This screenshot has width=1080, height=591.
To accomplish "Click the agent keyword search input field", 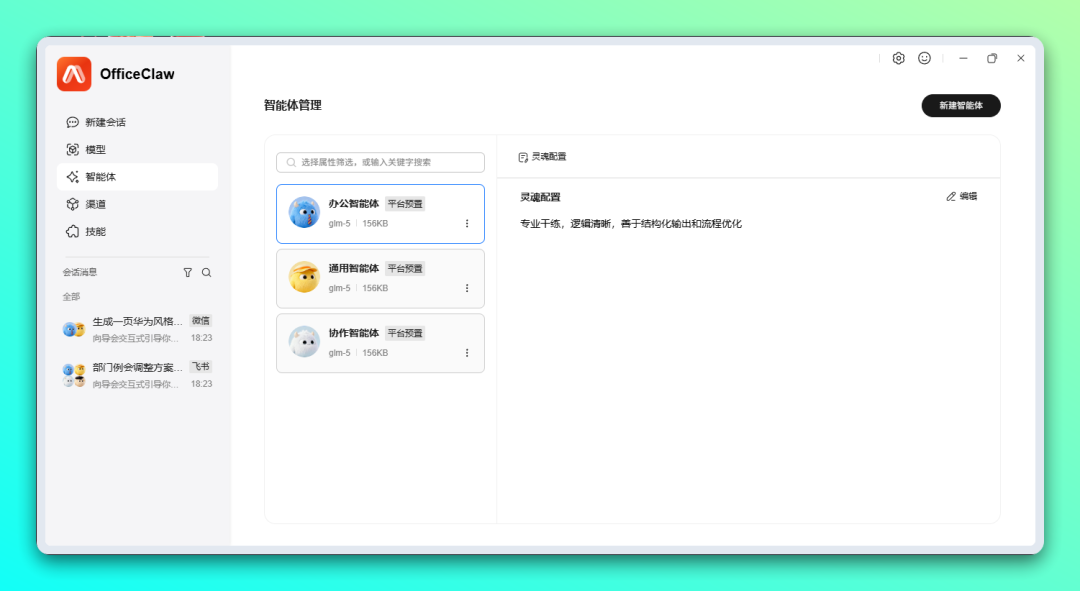I will (x=380, y=162).
